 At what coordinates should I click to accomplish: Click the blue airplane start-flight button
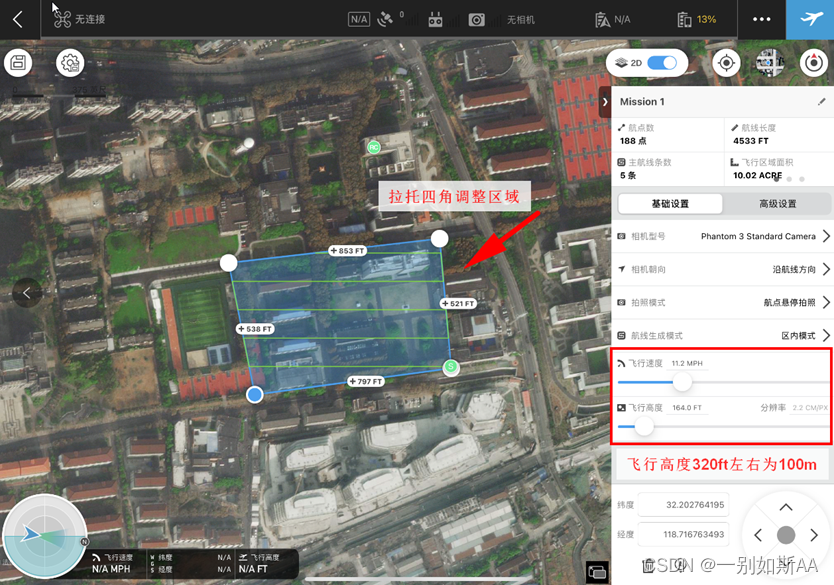[x=809, y=19]
